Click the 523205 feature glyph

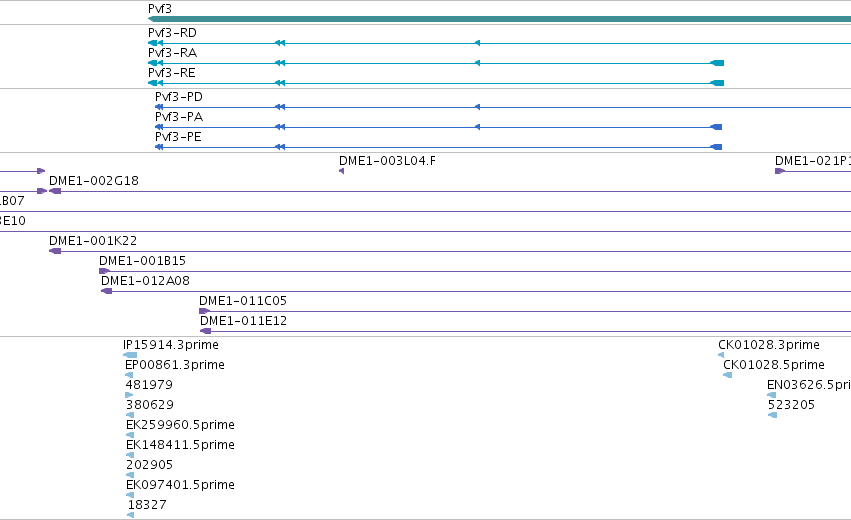click(773, 416)
